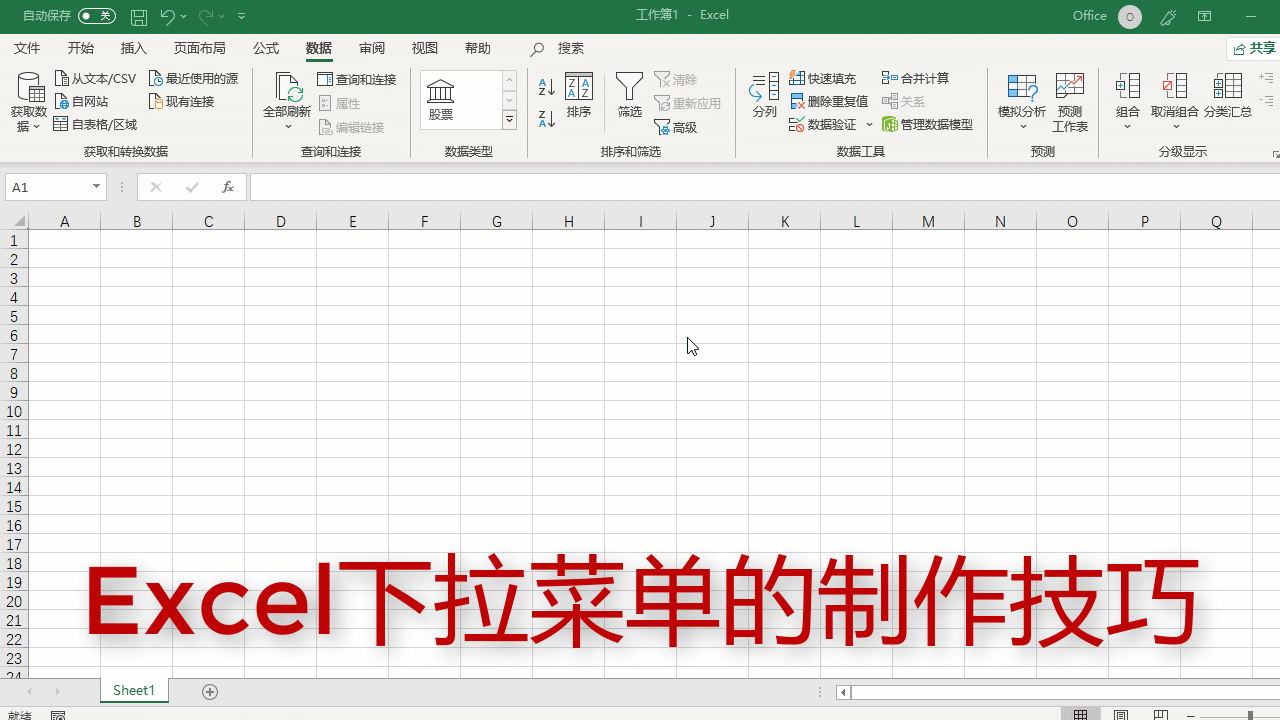
Task: Open the Ribbon Display Options icon
Action: click(x=1205, y=16)
